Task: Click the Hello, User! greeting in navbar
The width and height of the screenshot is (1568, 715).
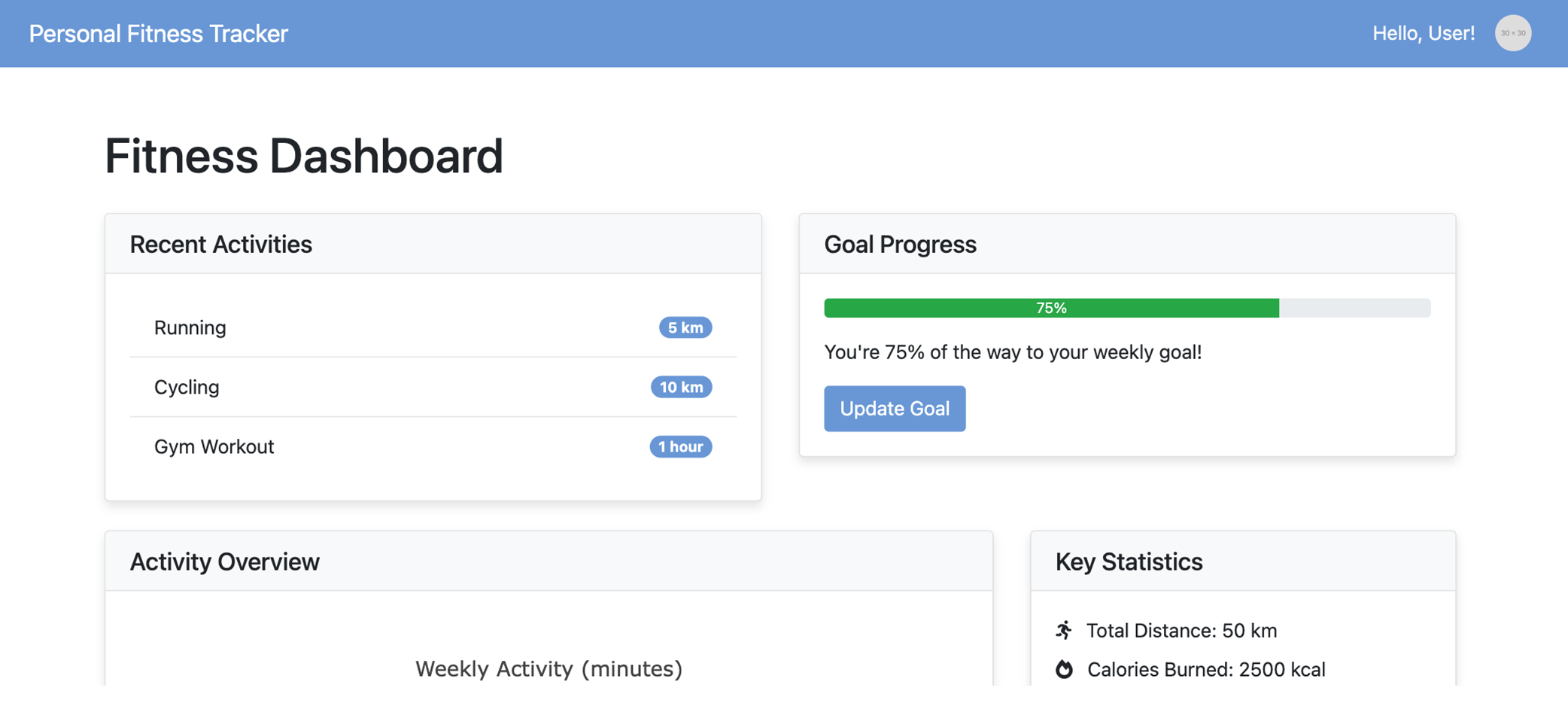Action: click(x=1424, y=32)
